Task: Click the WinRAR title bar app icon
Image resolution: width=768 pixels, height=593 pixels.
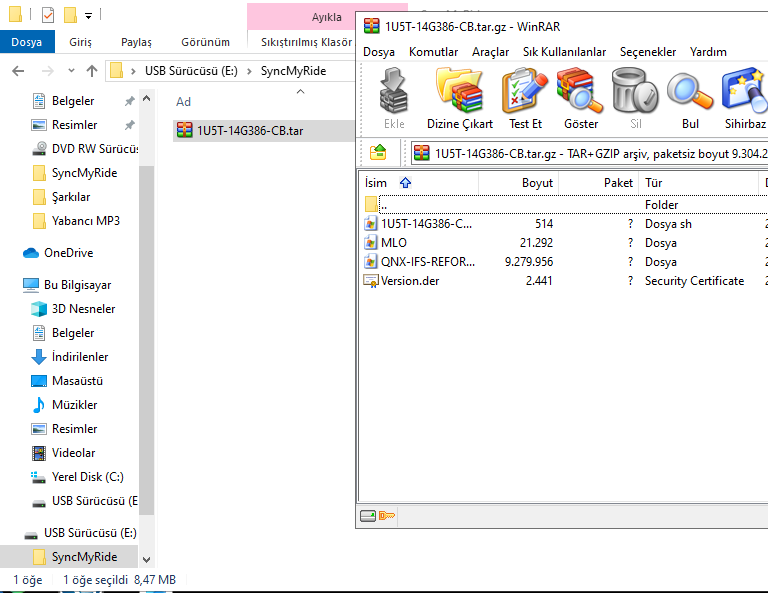Action: coord(371,25)
